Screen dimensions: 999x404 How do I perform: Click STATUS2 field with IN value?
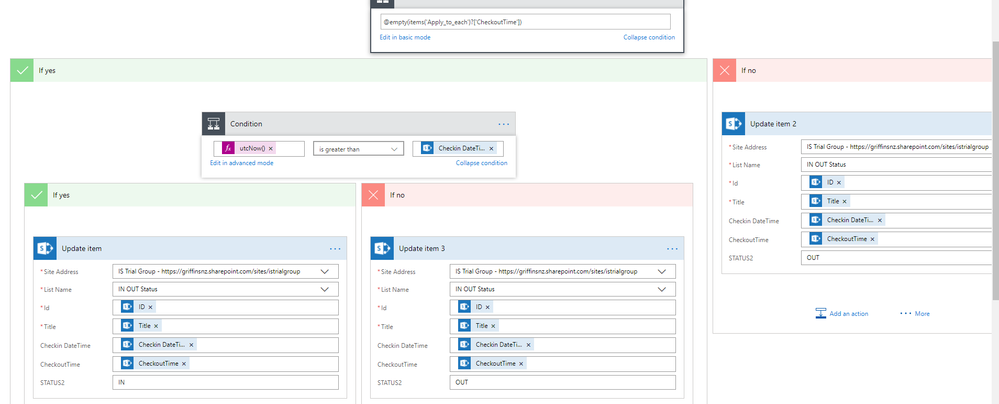(226, 382)
